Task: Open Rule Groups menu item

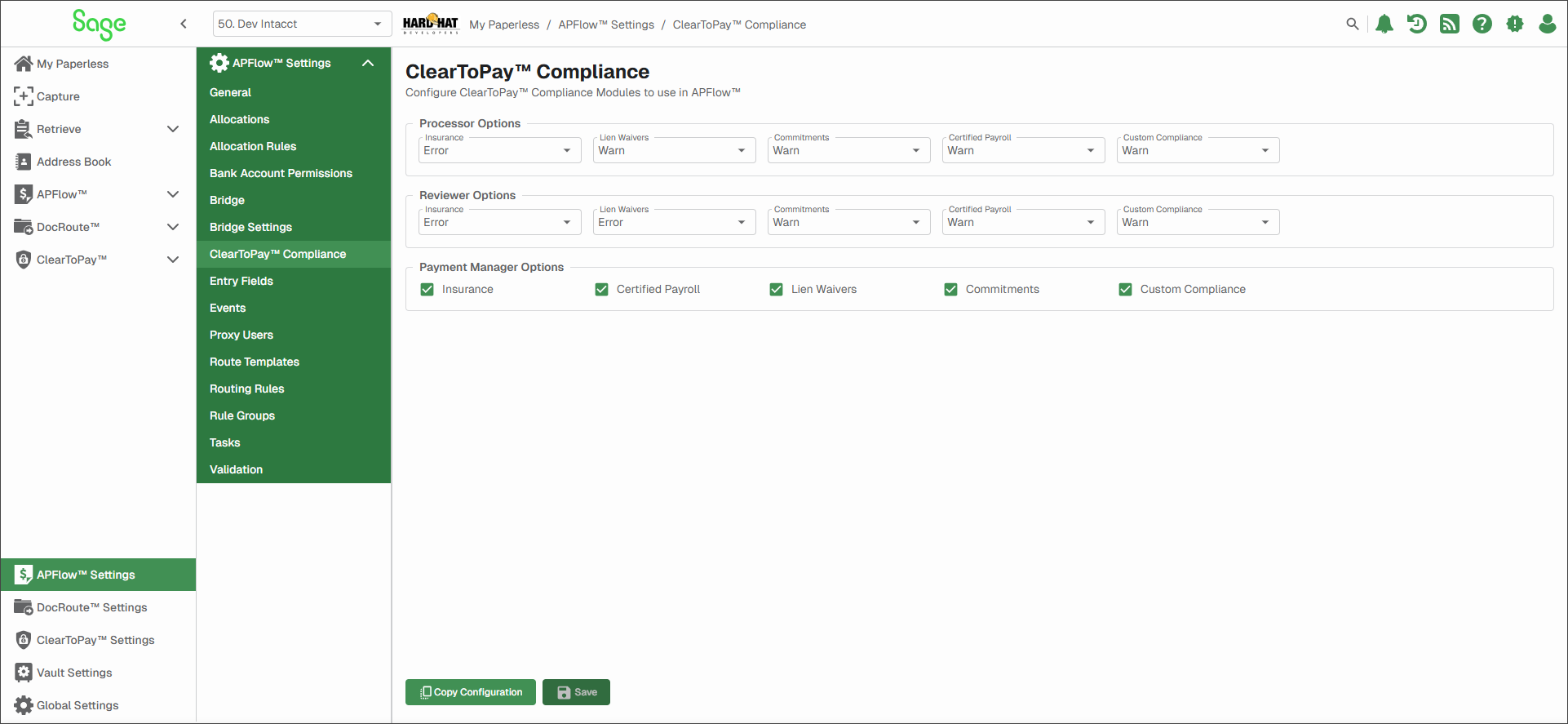Action: pyautogui.click(x=294, y=415)
